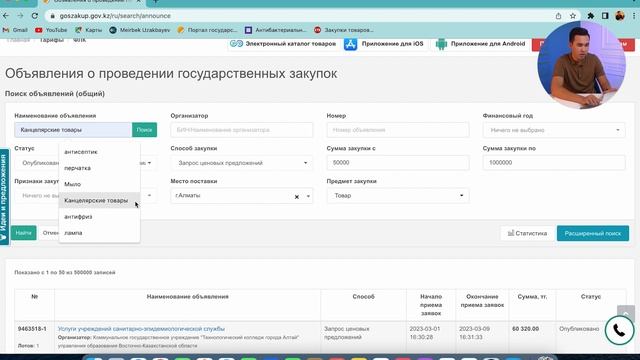Clear г.Алматы selection with X
Viewport: 640px width, 360px height.
point(297,197)
